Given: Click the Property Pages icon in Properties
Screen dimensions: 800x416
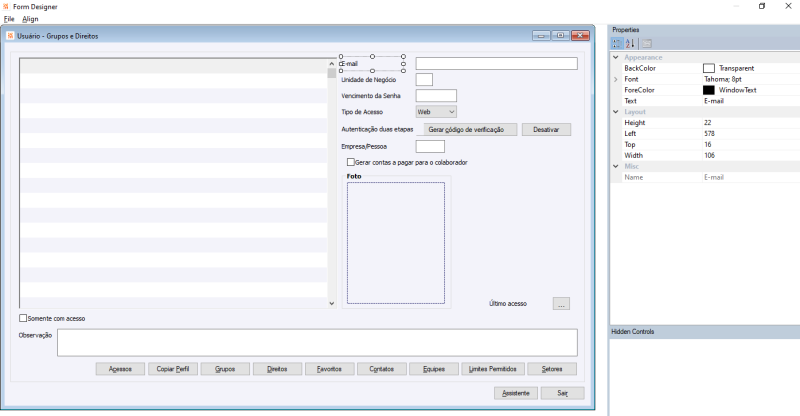Looking at the screenshot, I should pos(646,43).
